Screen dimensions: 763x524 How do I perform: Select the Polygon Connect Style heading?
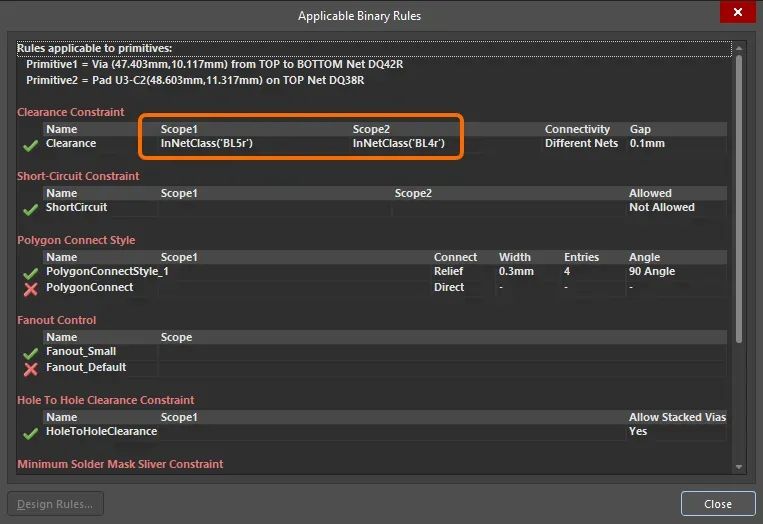pyautogui.click(x=76, y=240)
